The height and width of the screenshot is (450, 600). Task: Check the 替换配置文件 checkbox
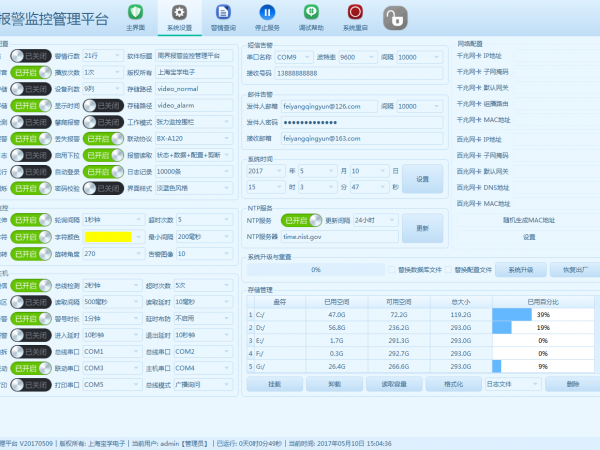pyautogui.click(x=449, y=269)
